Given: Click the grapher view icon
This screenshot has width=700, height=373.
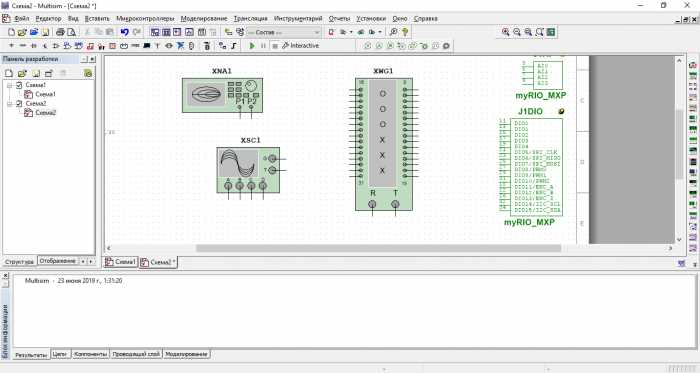Looking at the screenshot, I should pyautogui.click(x=189, y=32).
